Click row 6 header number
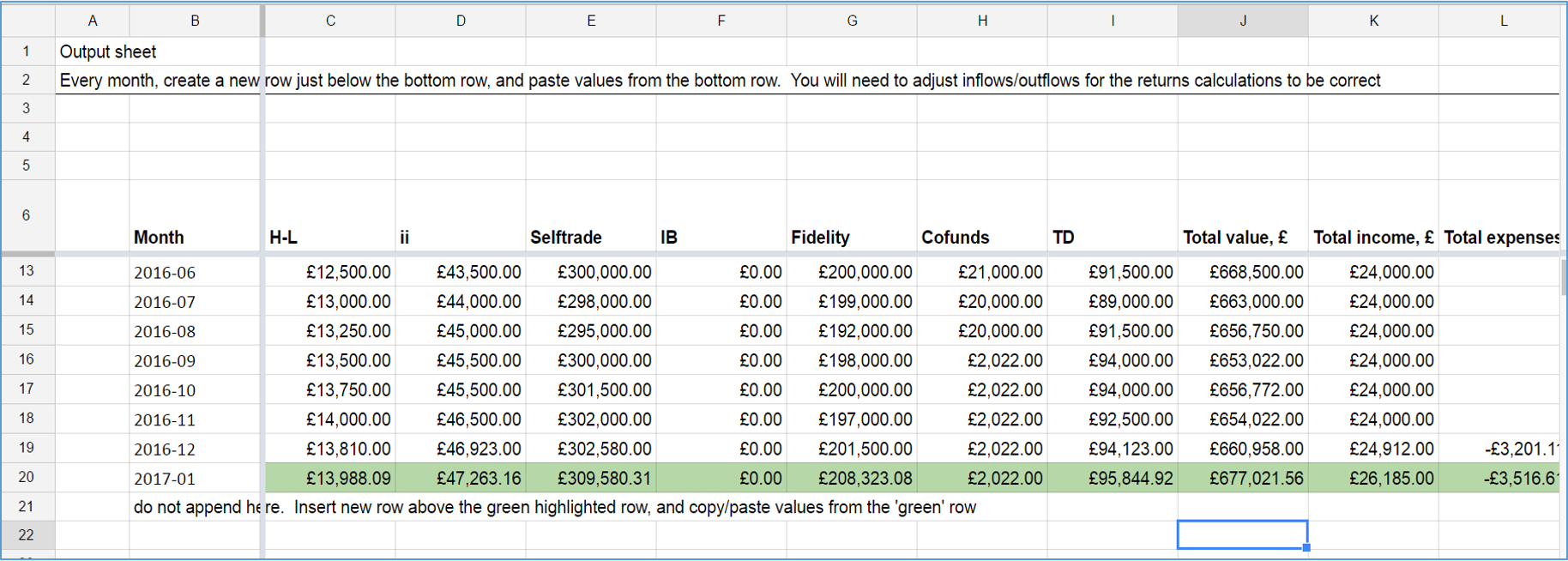 point(27,215)
